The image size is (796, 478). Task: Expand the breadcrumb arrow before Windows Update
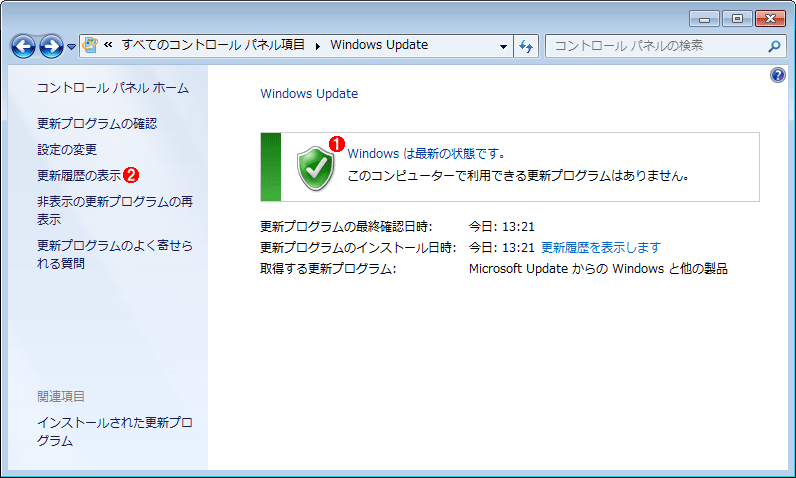318,46
